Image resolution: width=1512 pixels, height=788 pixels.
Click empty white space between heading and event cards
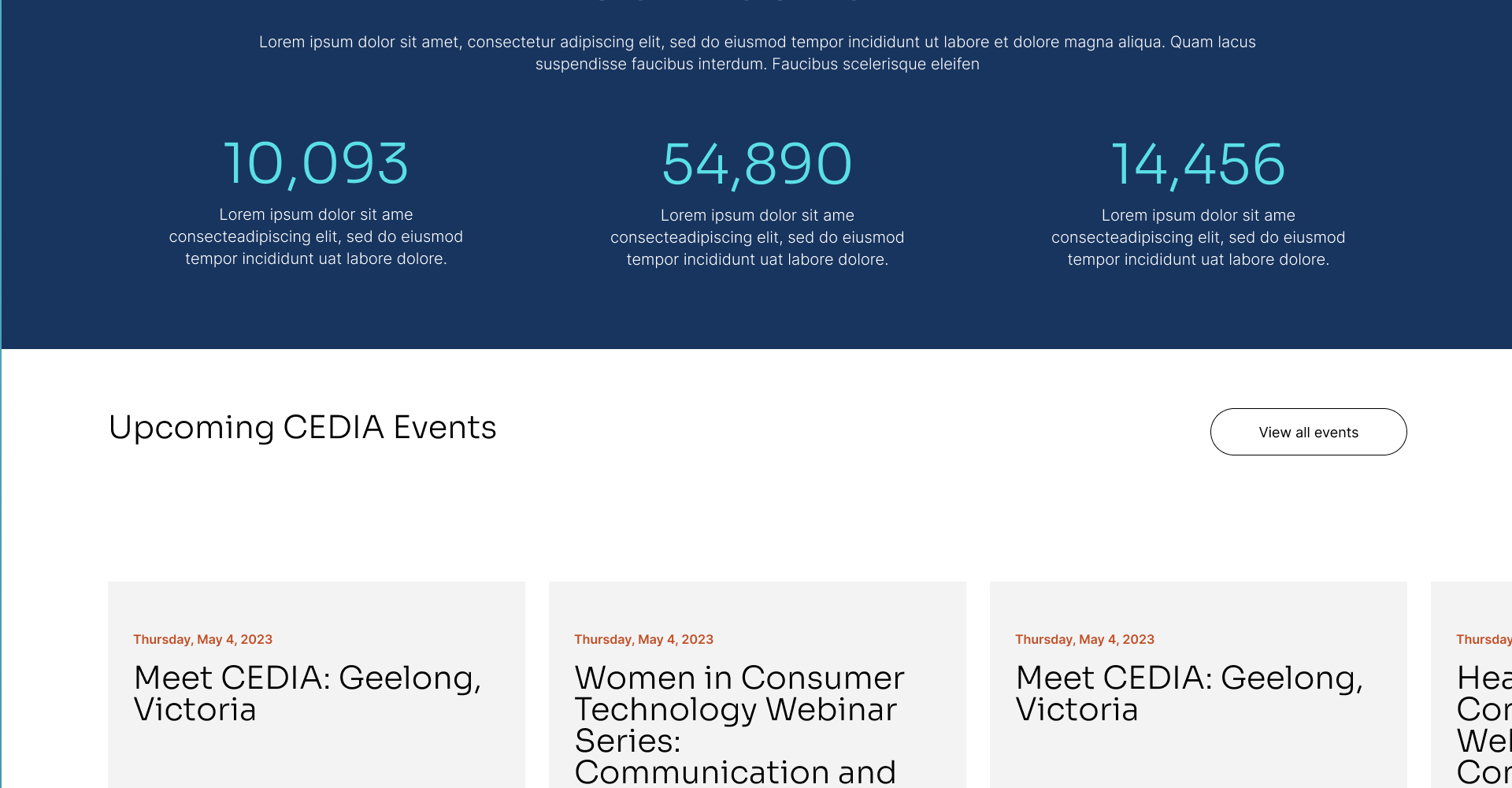pyautogui.click(x=756, y=520)
